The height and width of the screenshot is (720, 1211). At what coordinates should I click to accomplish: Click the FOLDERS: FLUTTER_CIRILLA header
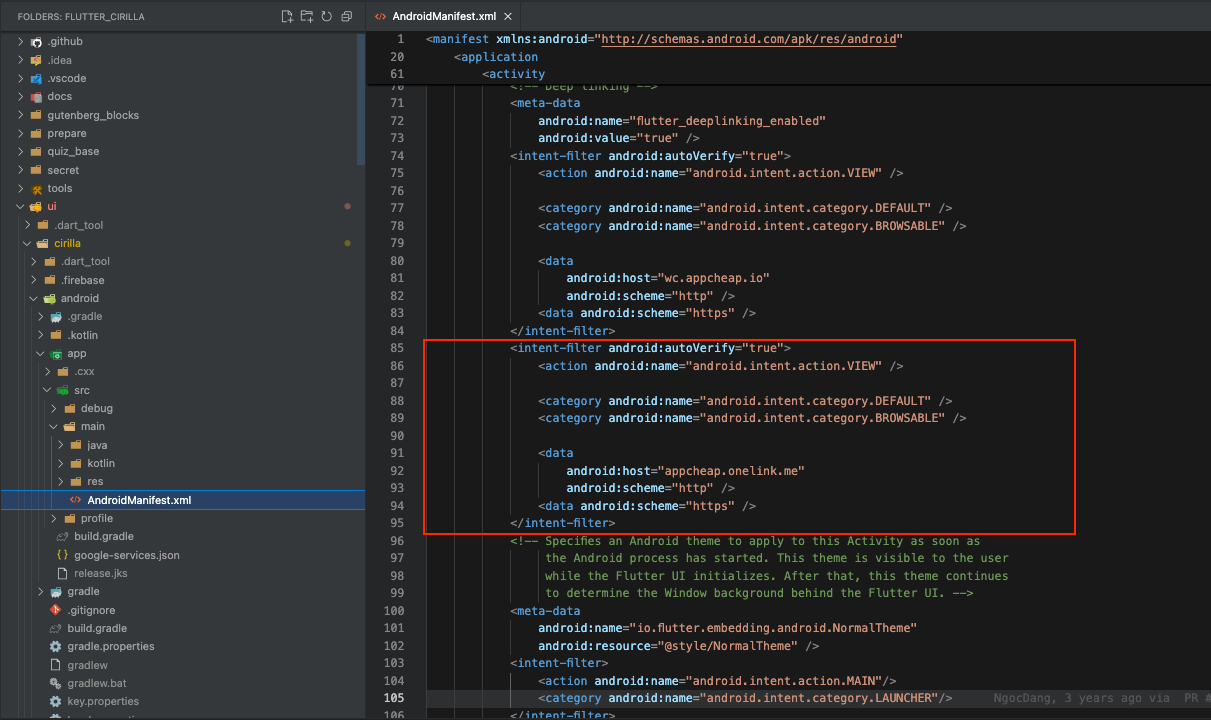[x=79, y=17]
